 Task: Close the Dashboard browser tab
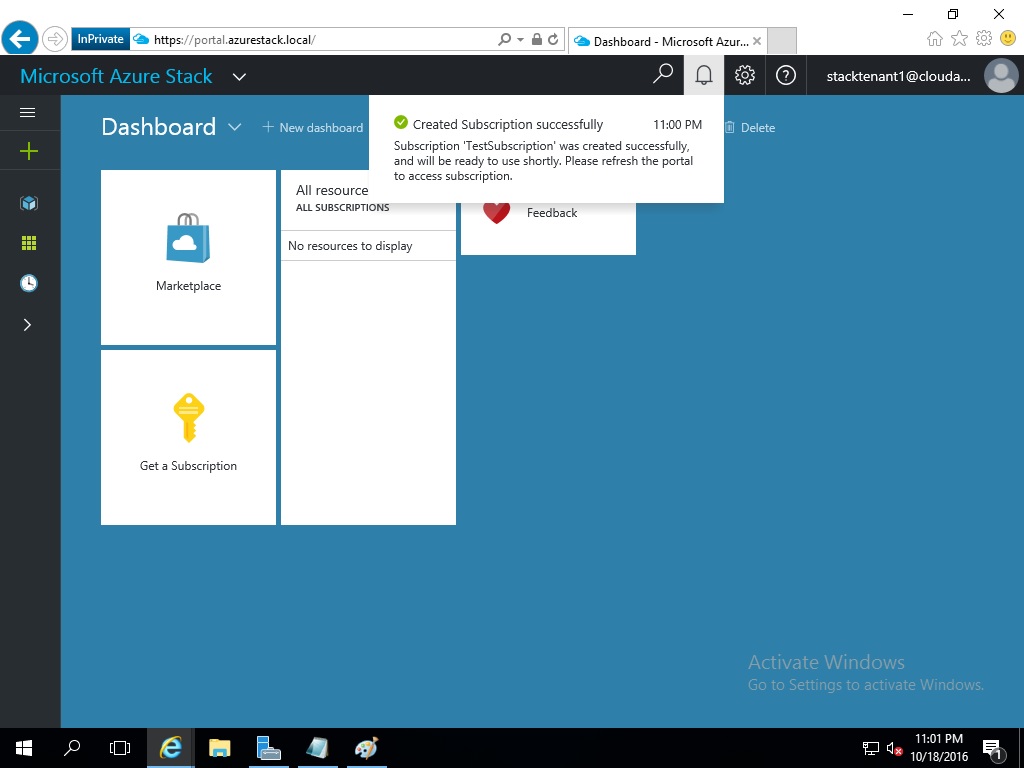756,41
